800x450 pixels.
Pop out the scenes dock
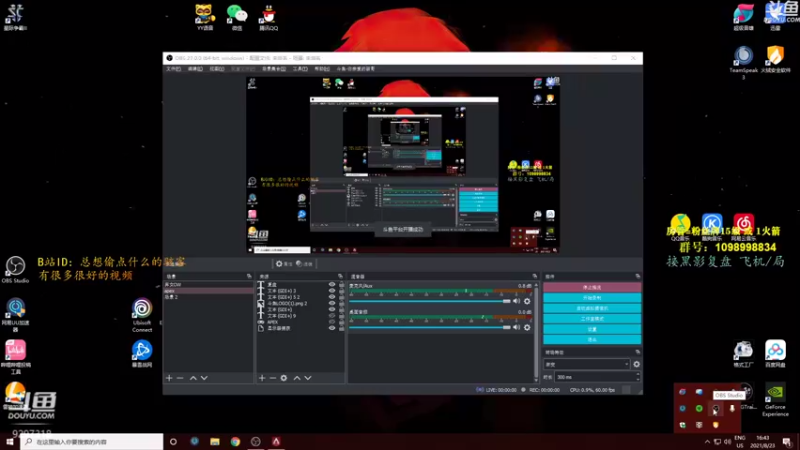[249, 277]
